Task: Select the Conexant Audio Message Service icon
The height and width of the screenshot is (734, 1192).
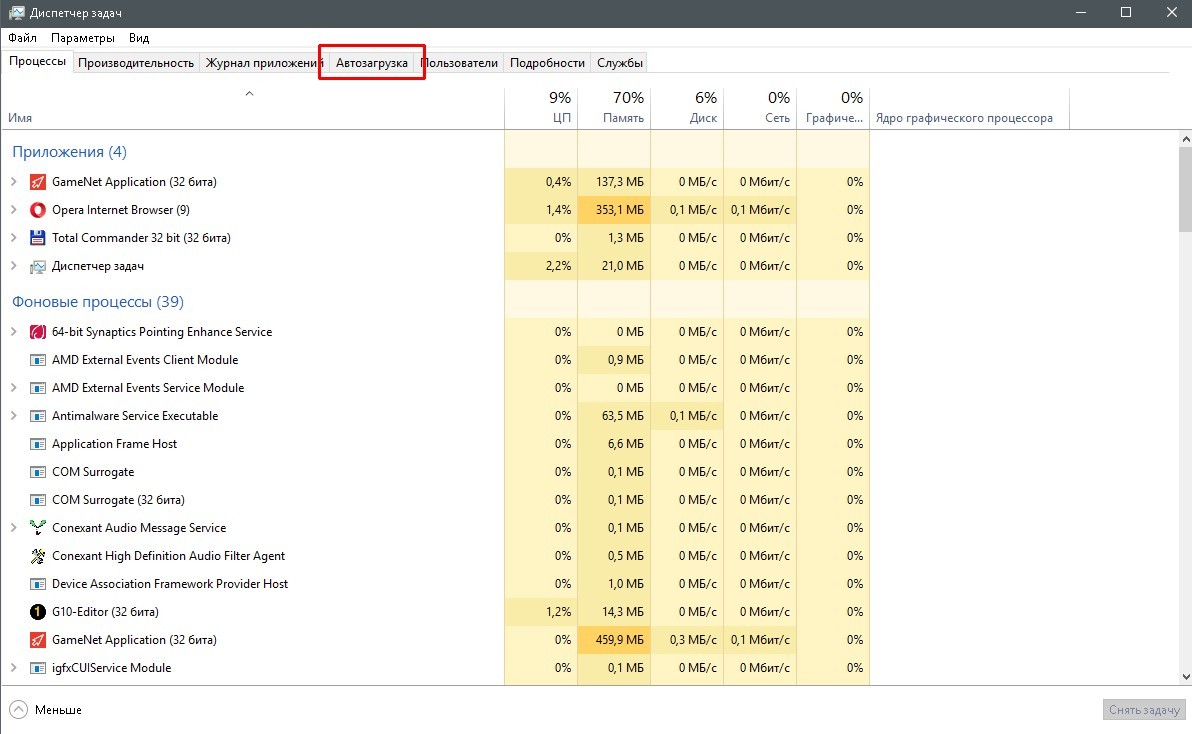Action: [37, 527]
